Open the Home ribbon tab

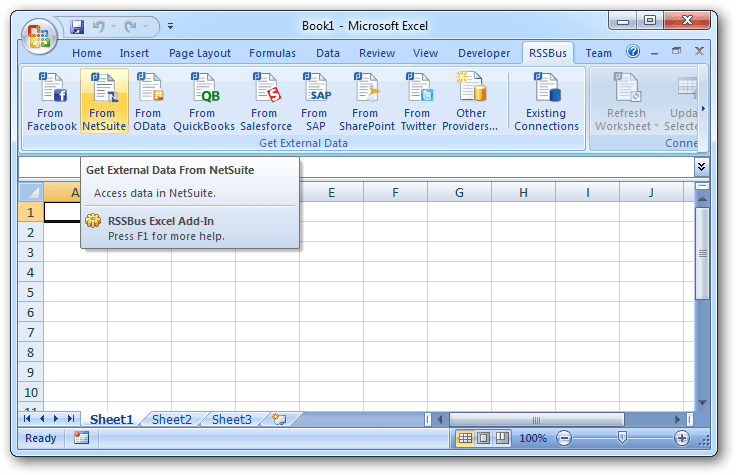click(87, 54)
